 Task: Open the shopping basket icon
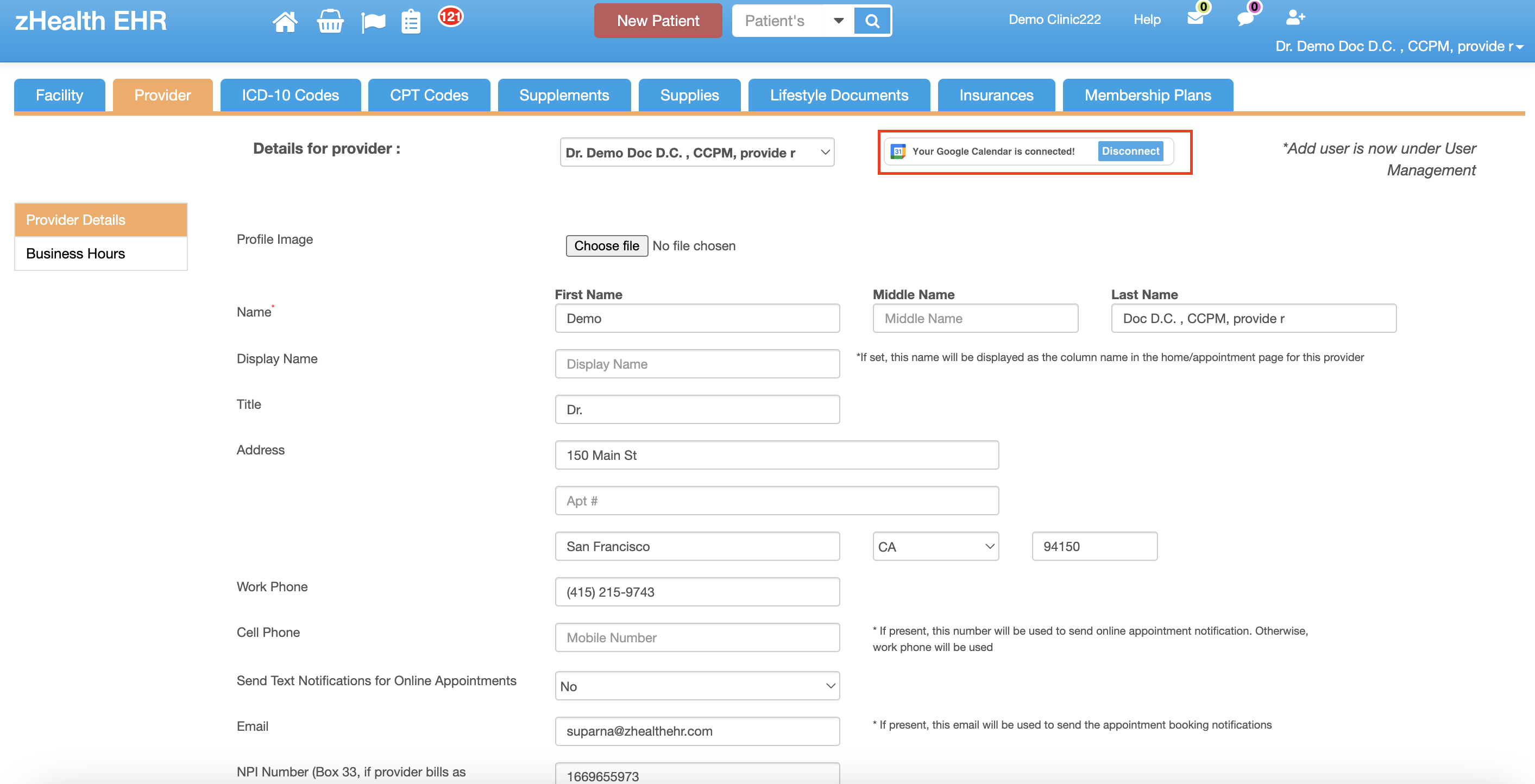click(x=330, y=22)
